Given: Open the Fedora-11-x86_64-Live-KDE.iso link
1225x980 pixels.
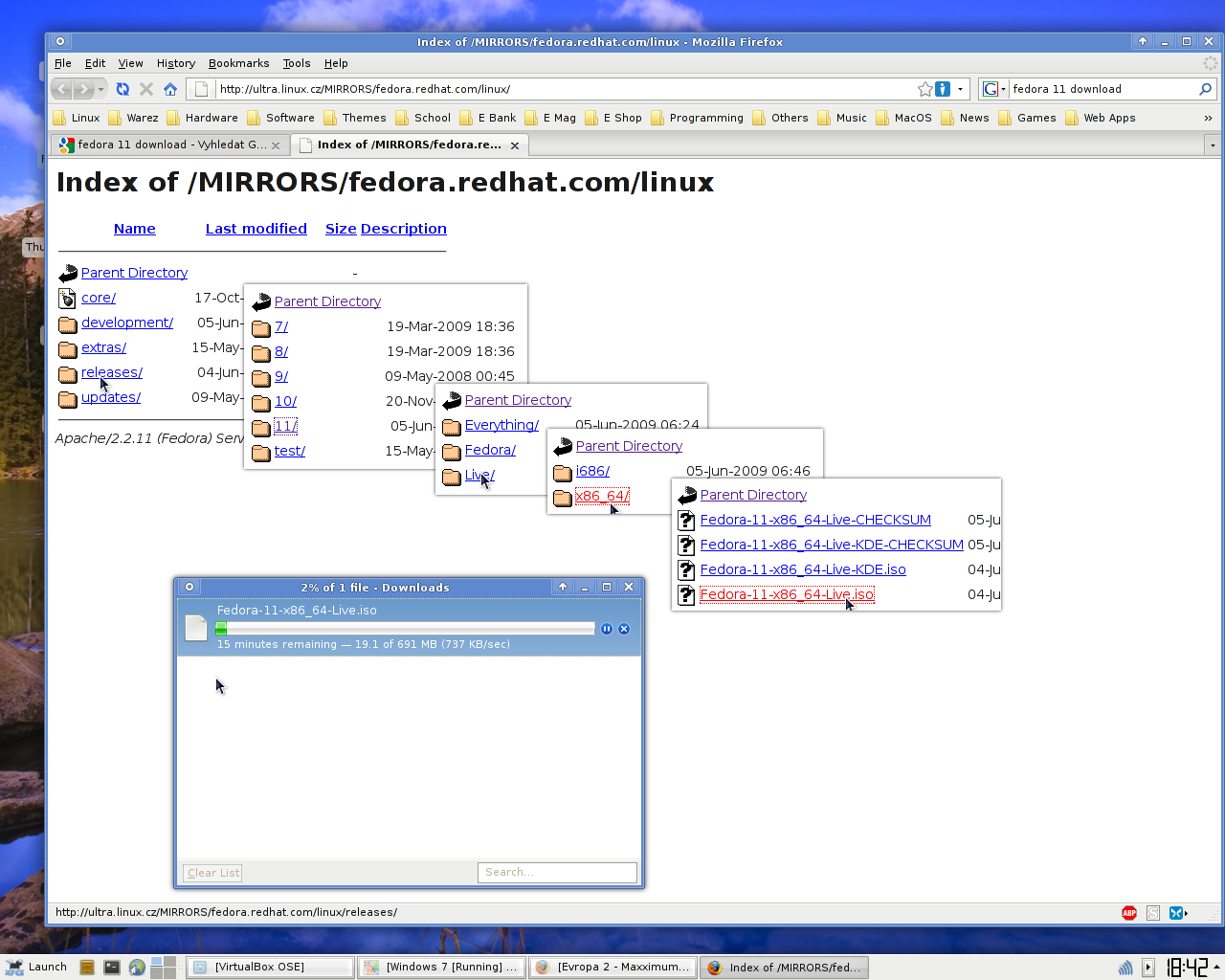Looking at the screenshot, I should tap(802, 569).
